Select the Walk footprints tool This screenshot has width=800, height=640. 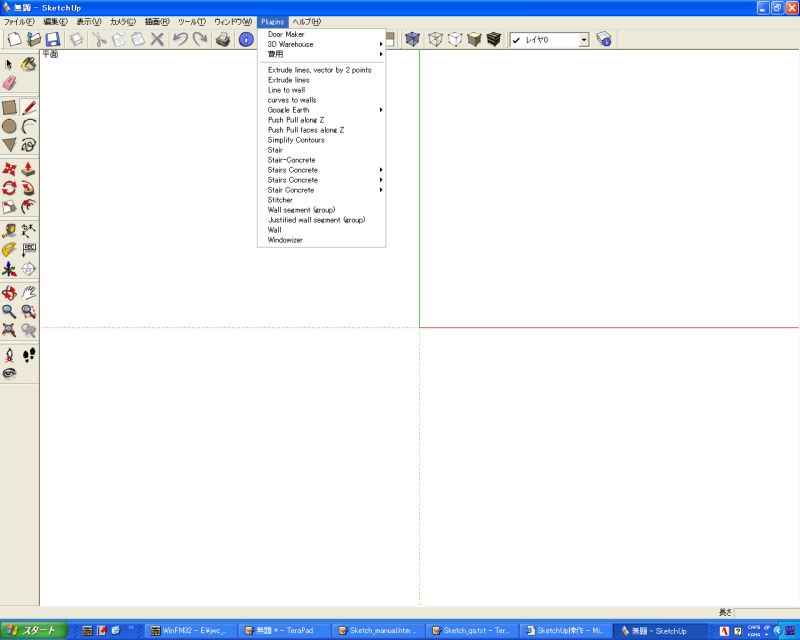point(29,354)
